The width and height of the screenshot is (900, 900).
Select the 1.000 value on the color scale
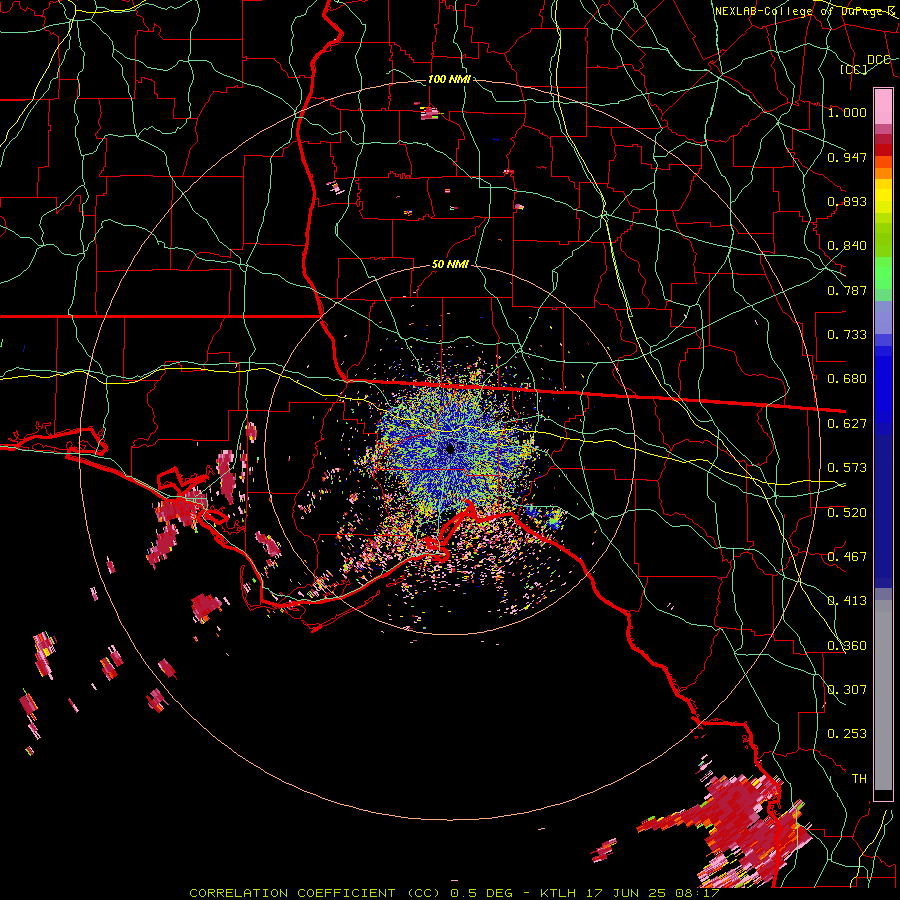(x=847, y=112)
